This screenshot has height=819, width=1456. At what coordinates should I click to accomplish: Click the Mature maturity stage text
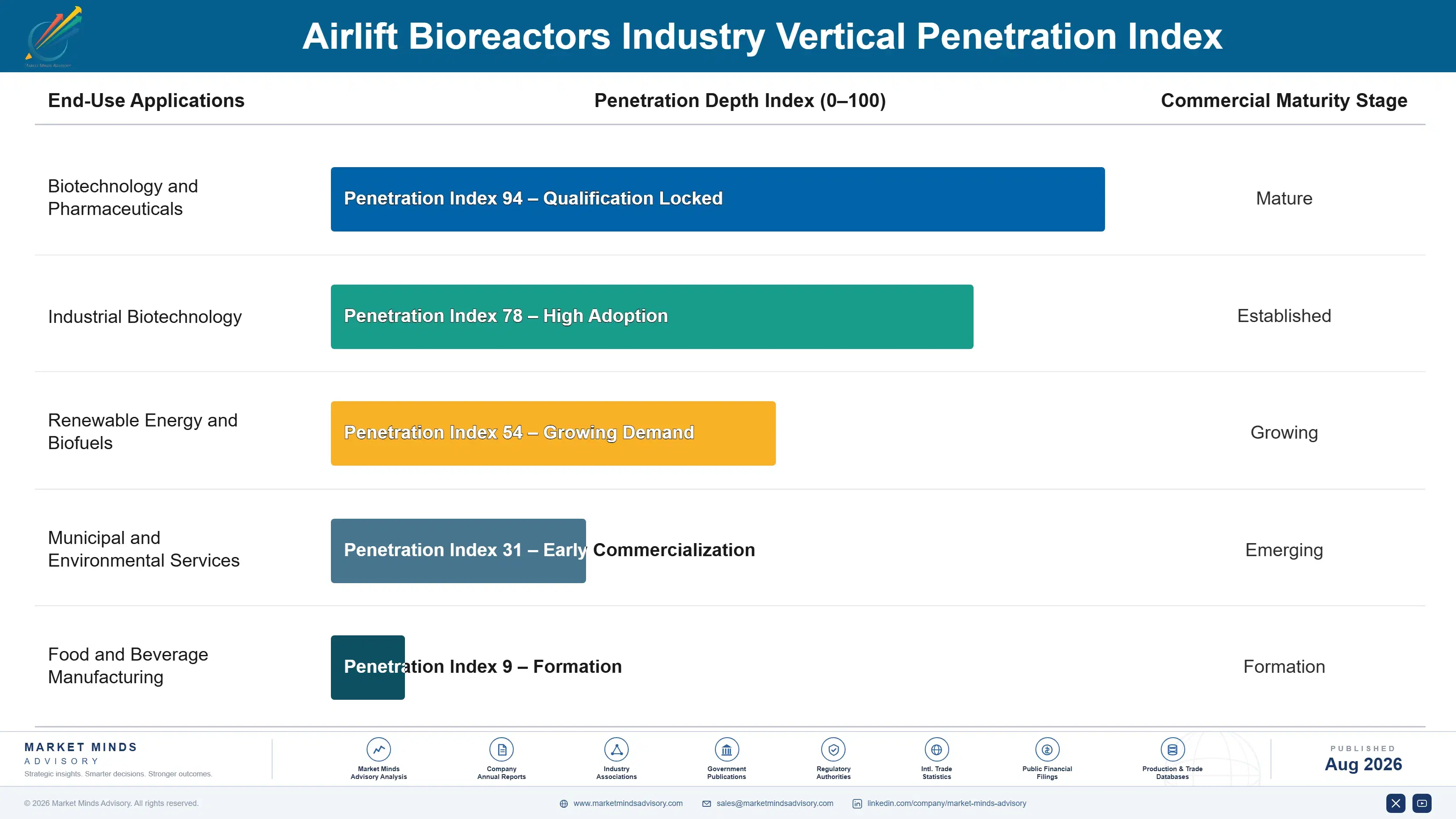pyautogui.click(x=1284, y=198)
